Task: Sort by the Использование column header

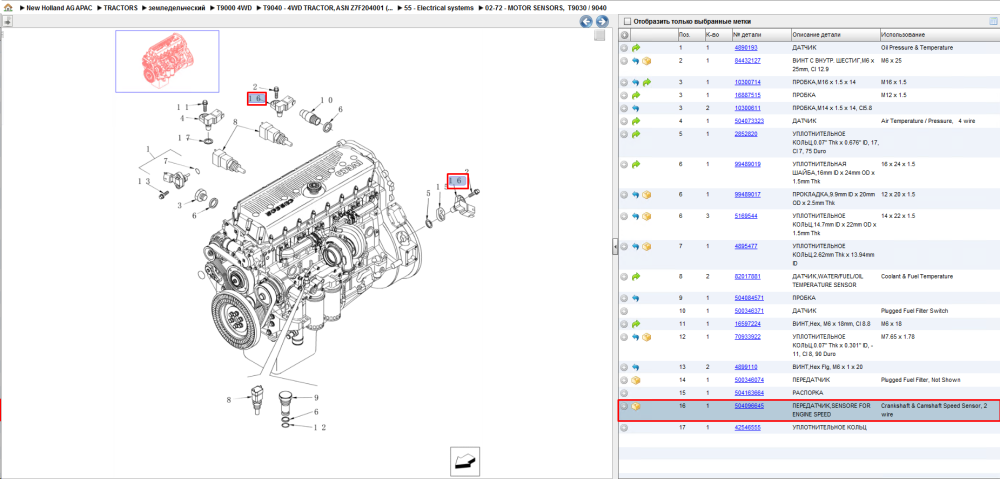Action: click(x=938, y=34)
